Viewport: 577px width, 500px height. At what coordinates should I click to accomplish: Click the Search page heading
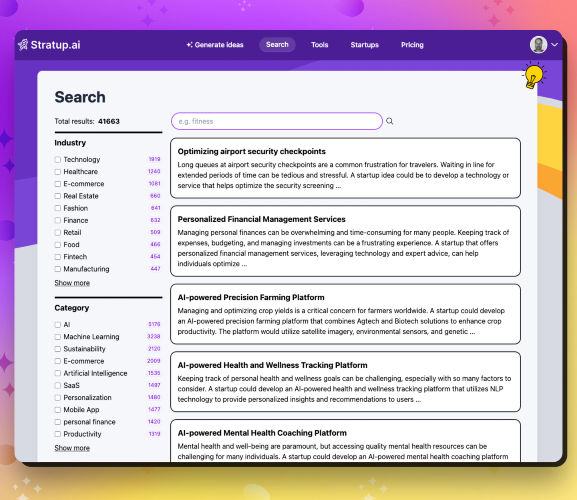tap(80, 97)
